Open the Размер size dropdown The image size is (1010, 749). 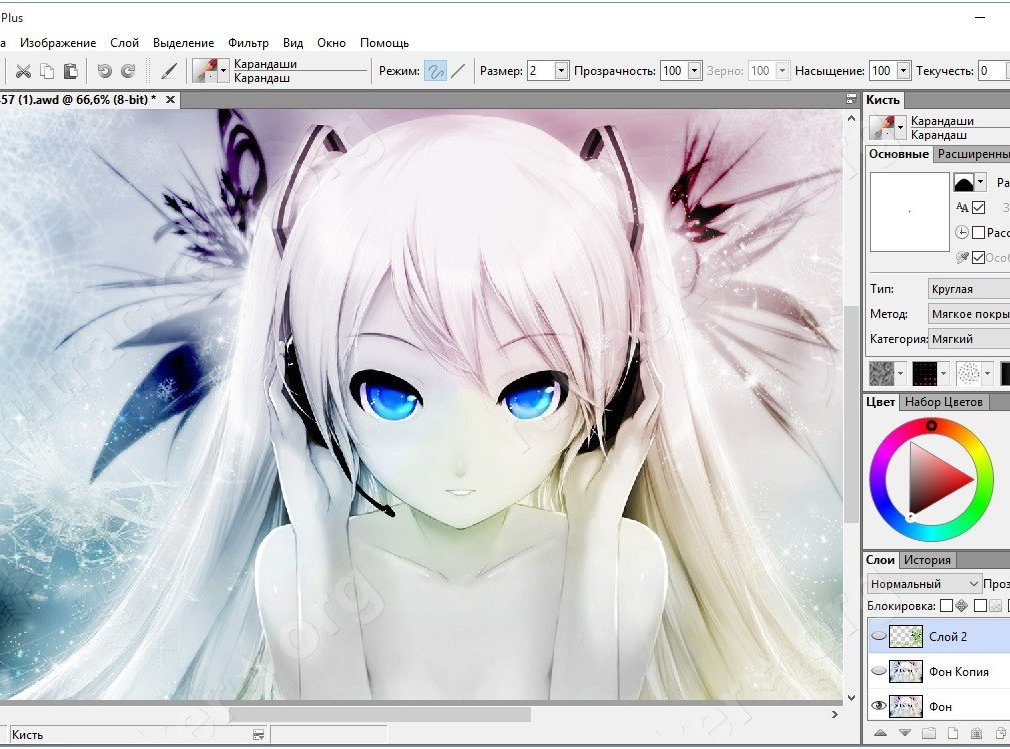[x=561, y=71]
